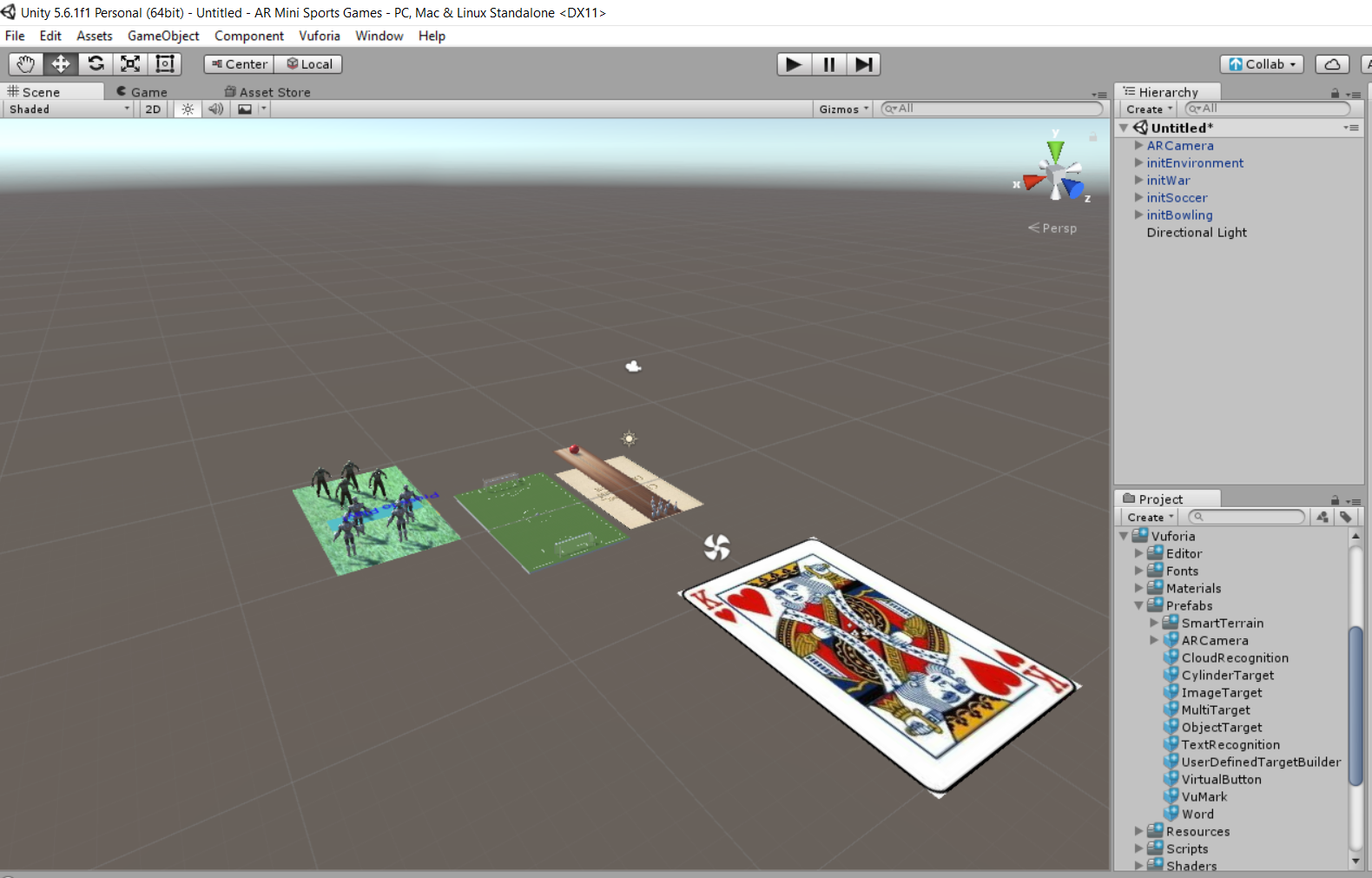
Task: Click the Scene view search field
Action: (x=991, y=109)
